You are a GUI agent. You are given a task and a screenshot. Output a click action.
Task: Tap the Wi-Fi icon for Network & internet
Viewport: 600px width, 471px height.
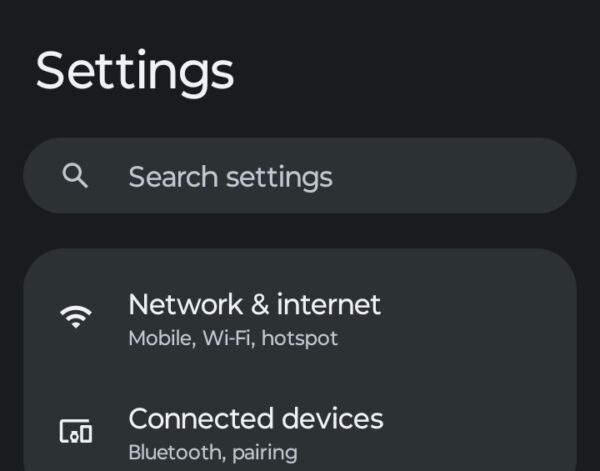click(x=75, y=317)
